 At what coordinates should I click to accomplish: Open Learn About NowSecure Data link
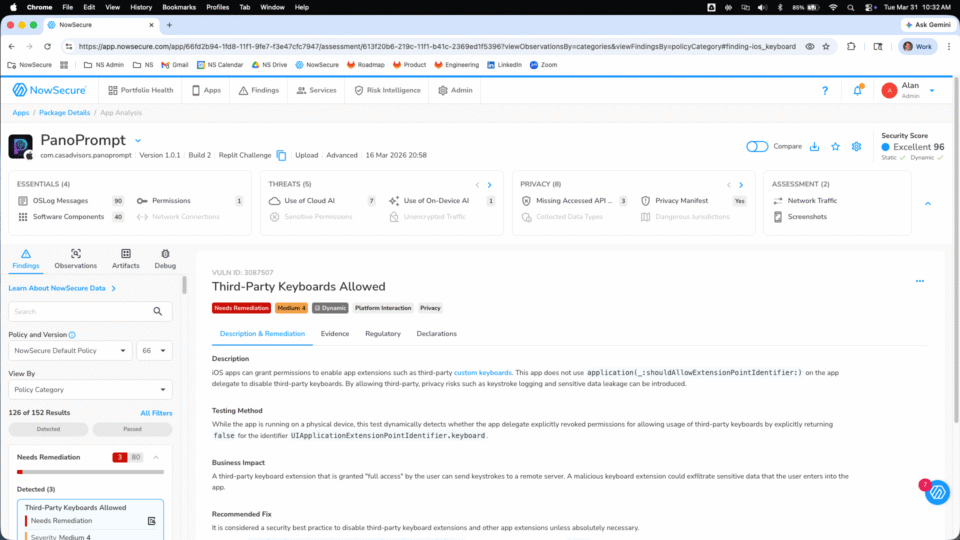point(62,288)
